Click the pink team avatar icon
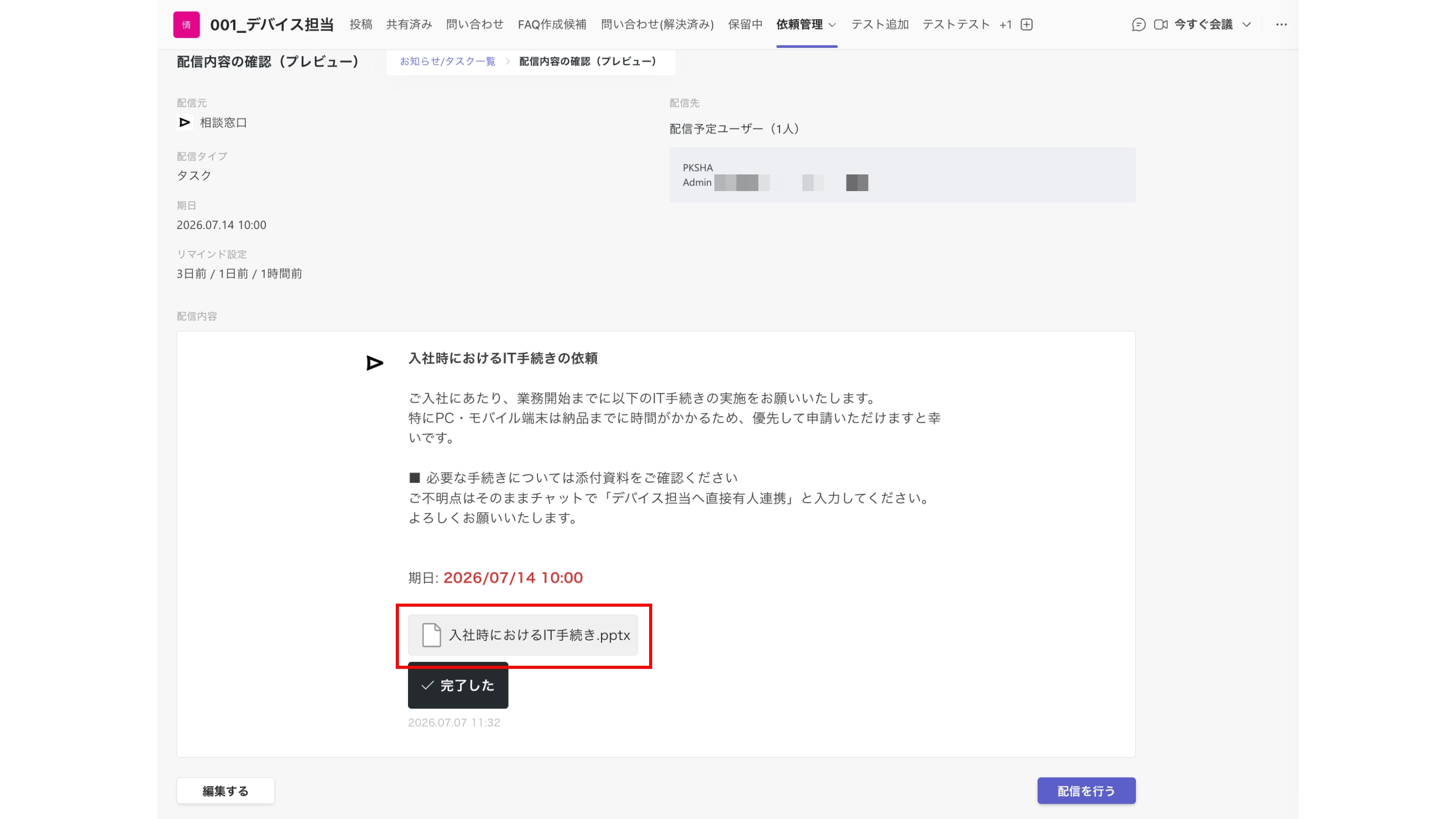This screenshot has height=819, width=1456. 186,25
